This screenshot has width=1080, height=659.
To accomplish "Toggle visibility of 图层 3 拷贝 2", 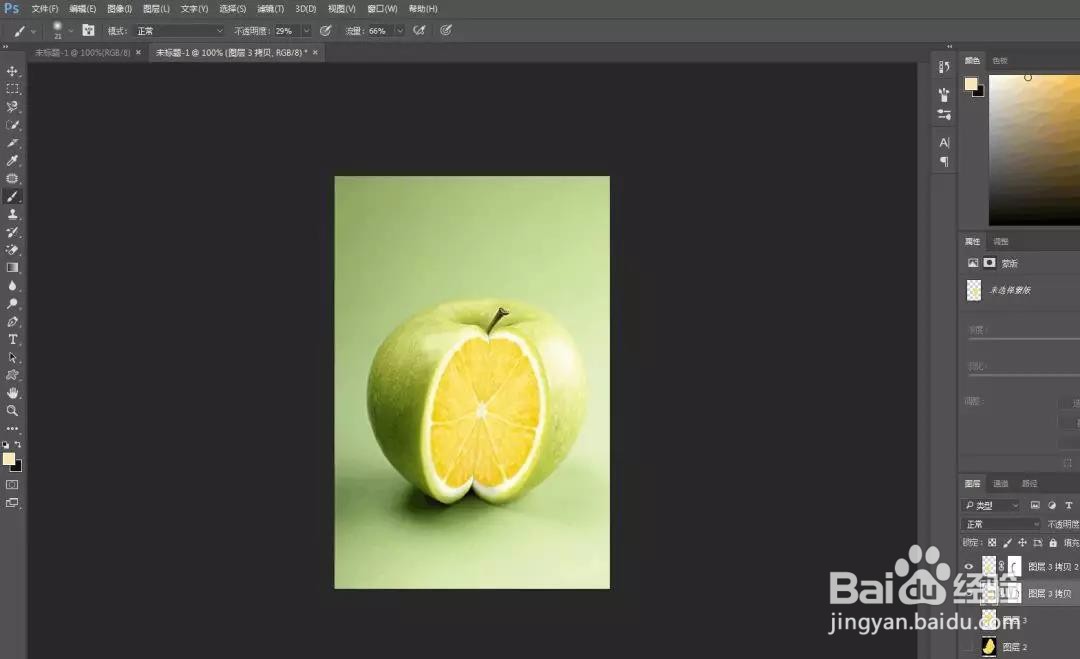I will click(x=969, y=566).
